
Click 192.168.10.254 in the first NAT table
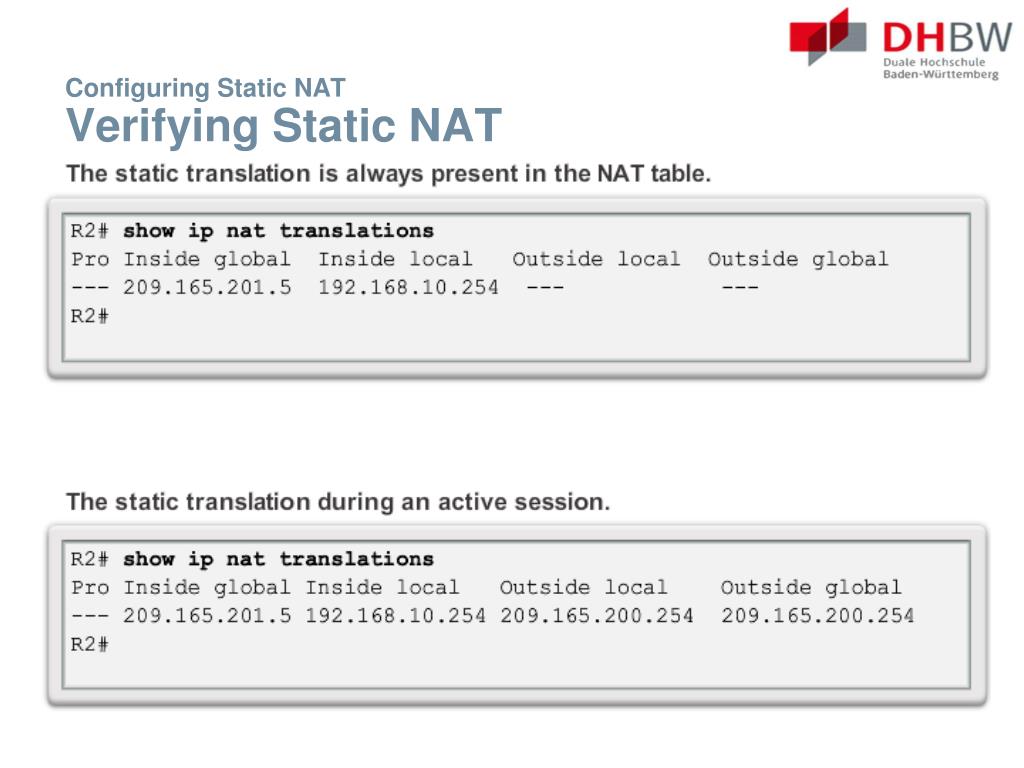pos(408,287)
